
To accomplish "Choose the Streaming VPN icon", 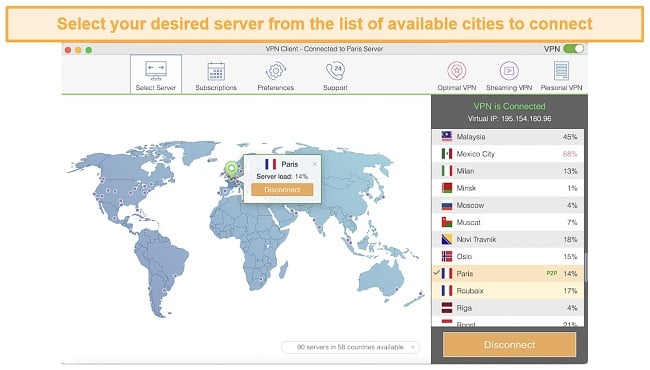I will (509, 71).
